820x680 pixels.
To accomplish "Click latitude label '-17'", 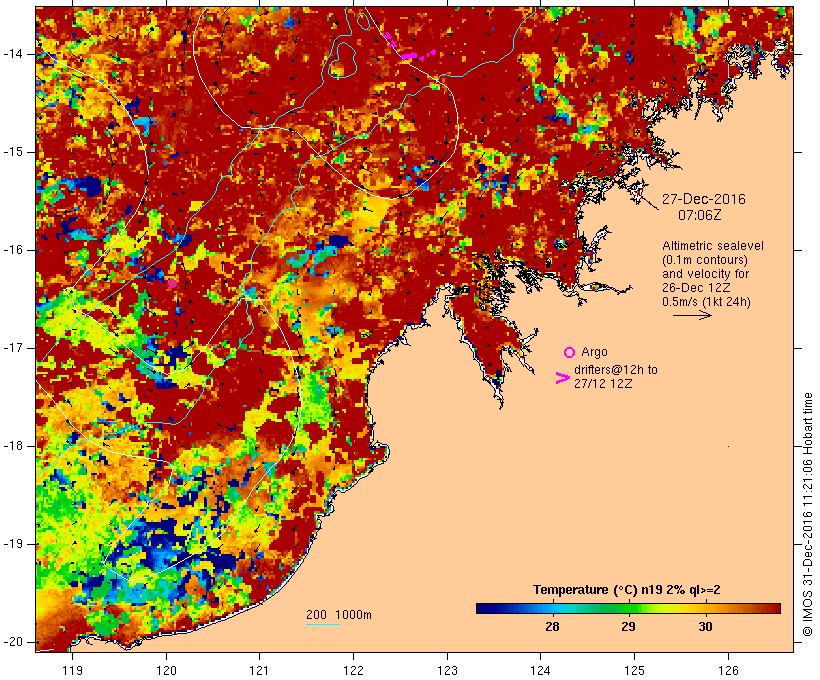I will (x=13, y=348).
